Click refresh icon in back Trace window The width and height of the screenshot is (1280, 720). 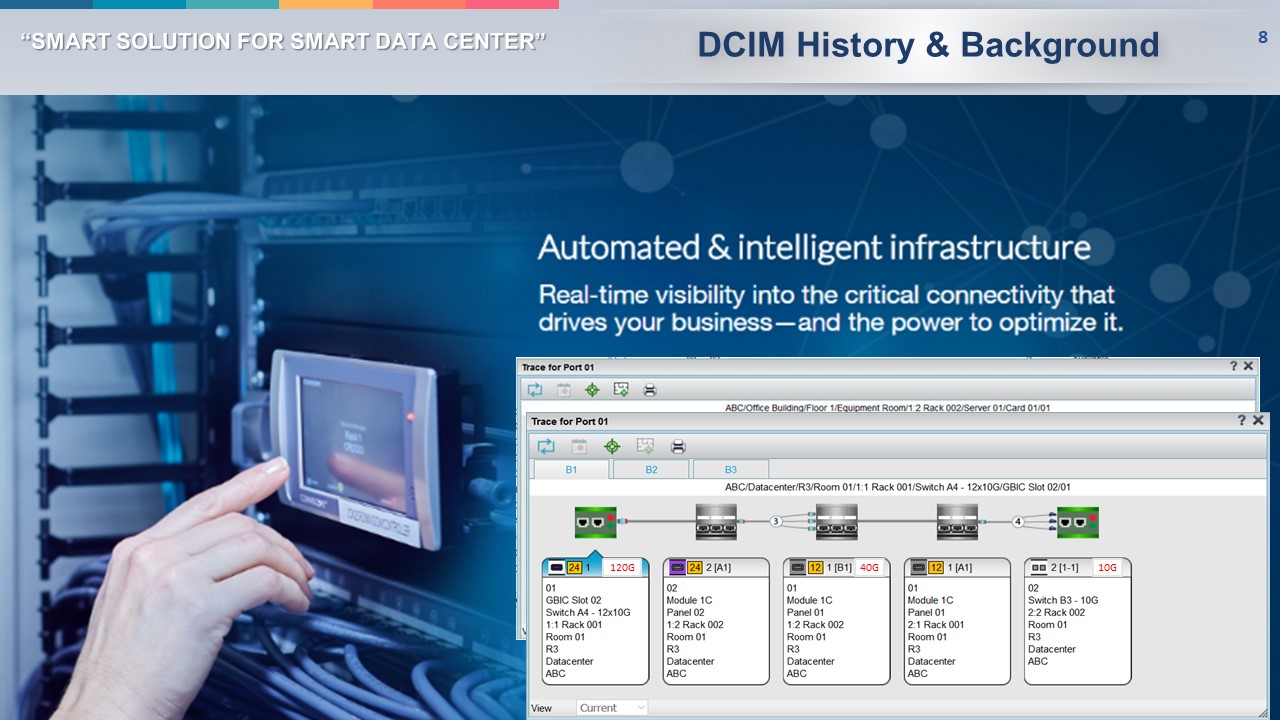(535, 390)
